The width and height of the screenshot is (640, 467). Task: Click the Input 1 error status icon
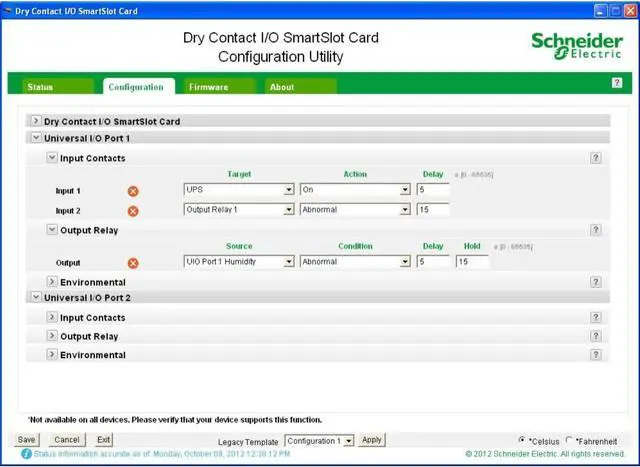point(133,190)
